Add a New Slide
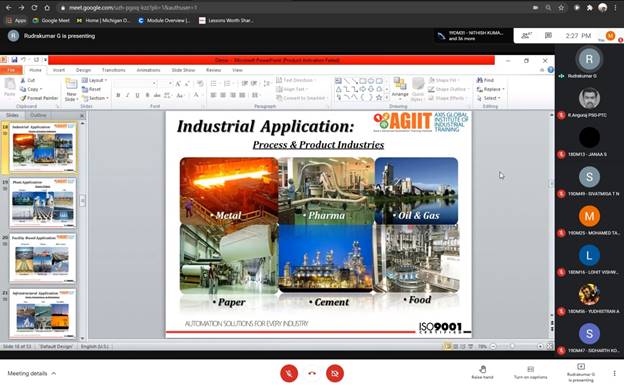The width and height of the screenshot is (624, 387). [71, 90]
